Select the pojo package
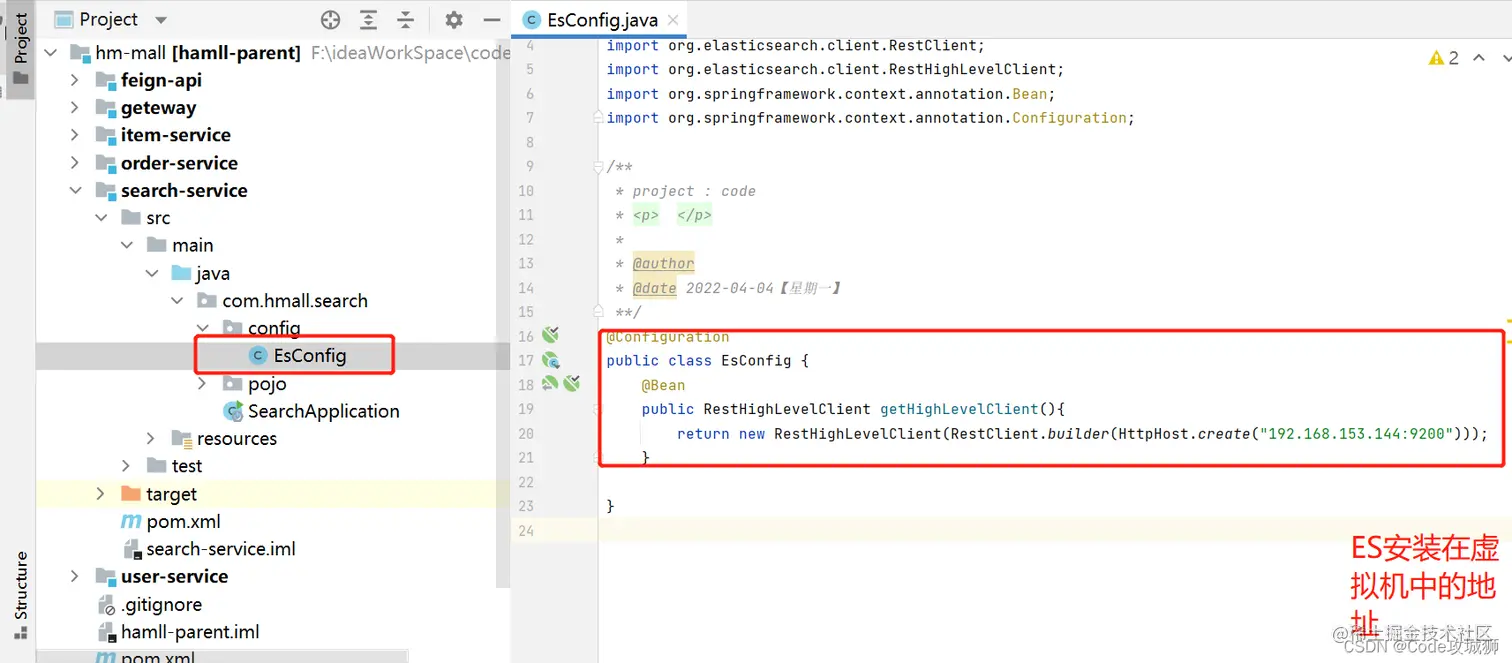The height and width of the screenshot is (663, 1512). pos(267,384)
